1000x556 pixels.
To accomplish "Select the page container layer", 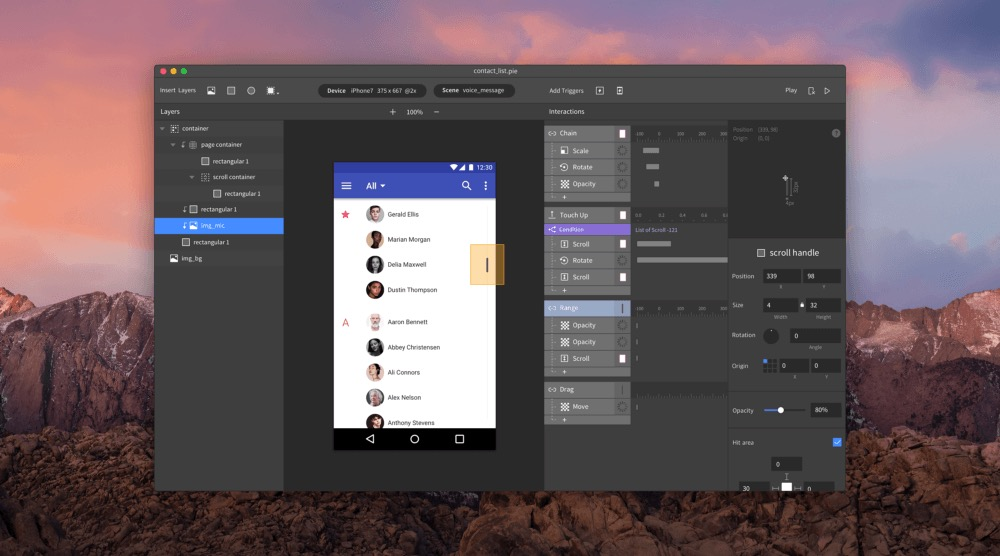I will [x=219, y=145].
